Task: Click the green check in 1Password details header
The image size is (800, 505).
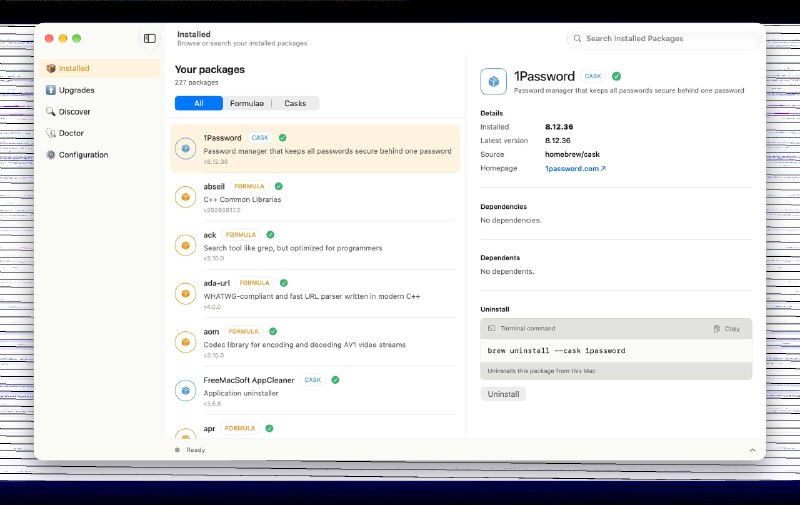Action: click(x=616, y=76)
